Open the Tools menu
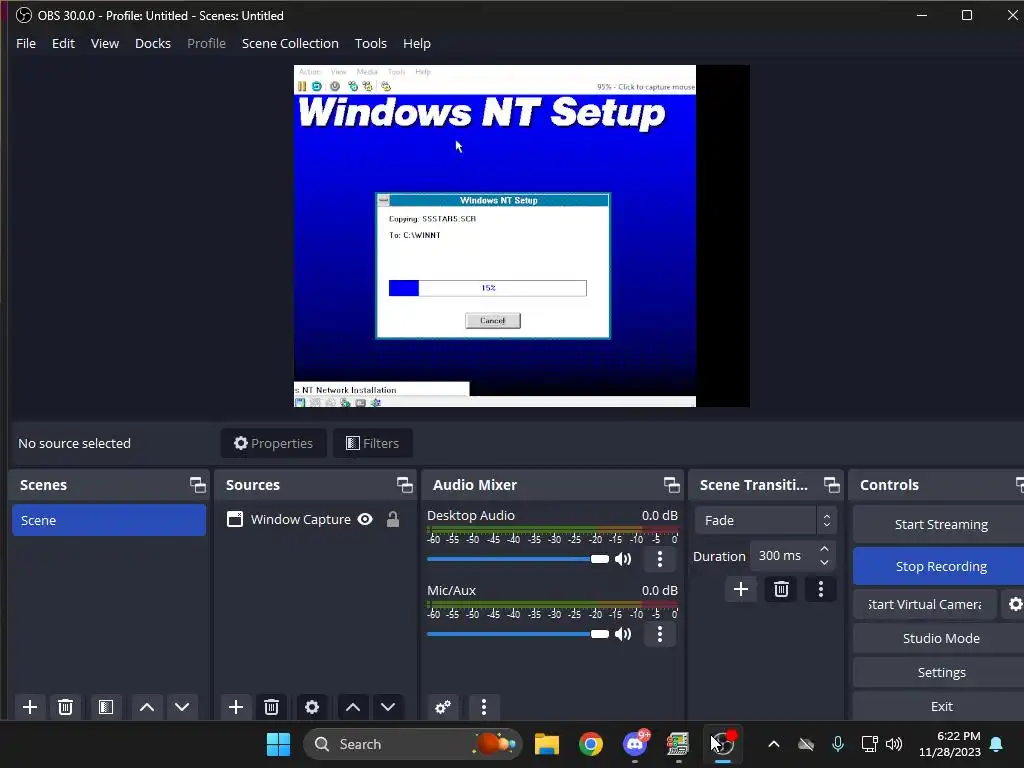The height and width of the screenshot is (768, 1024). click(x=370, y=44)
